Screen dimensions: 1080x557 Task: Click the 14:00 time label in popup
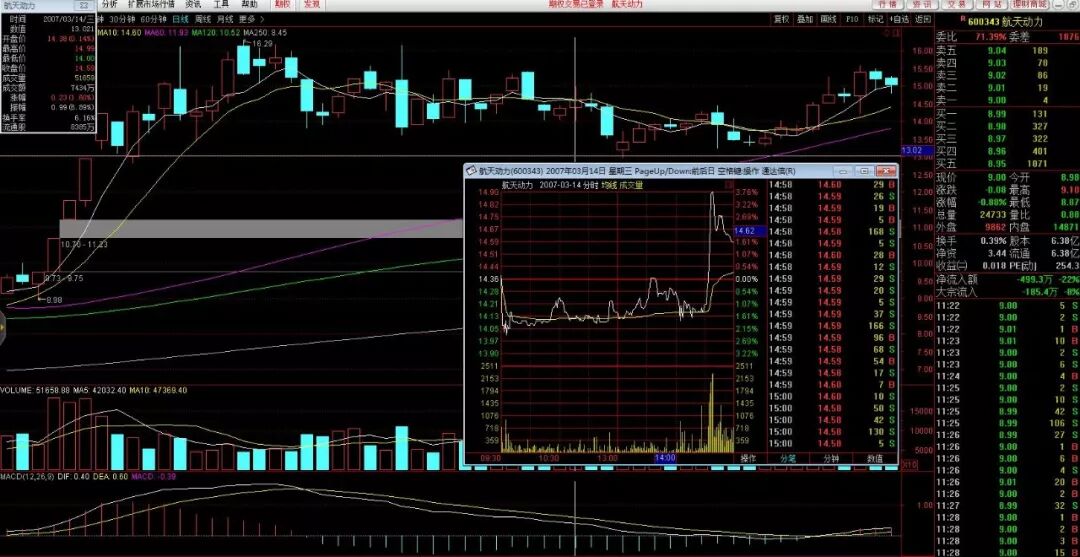pos(665,458)
